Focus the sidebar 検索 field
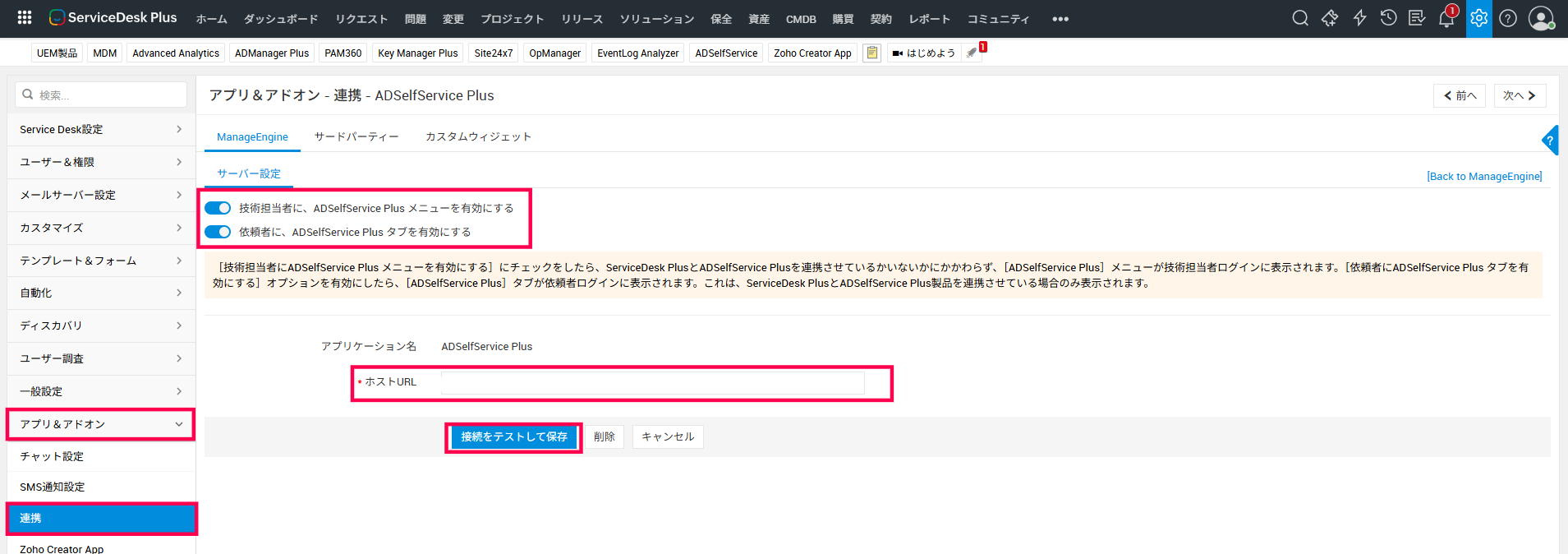The image size is (1568, 554). (x=101, y=95)
